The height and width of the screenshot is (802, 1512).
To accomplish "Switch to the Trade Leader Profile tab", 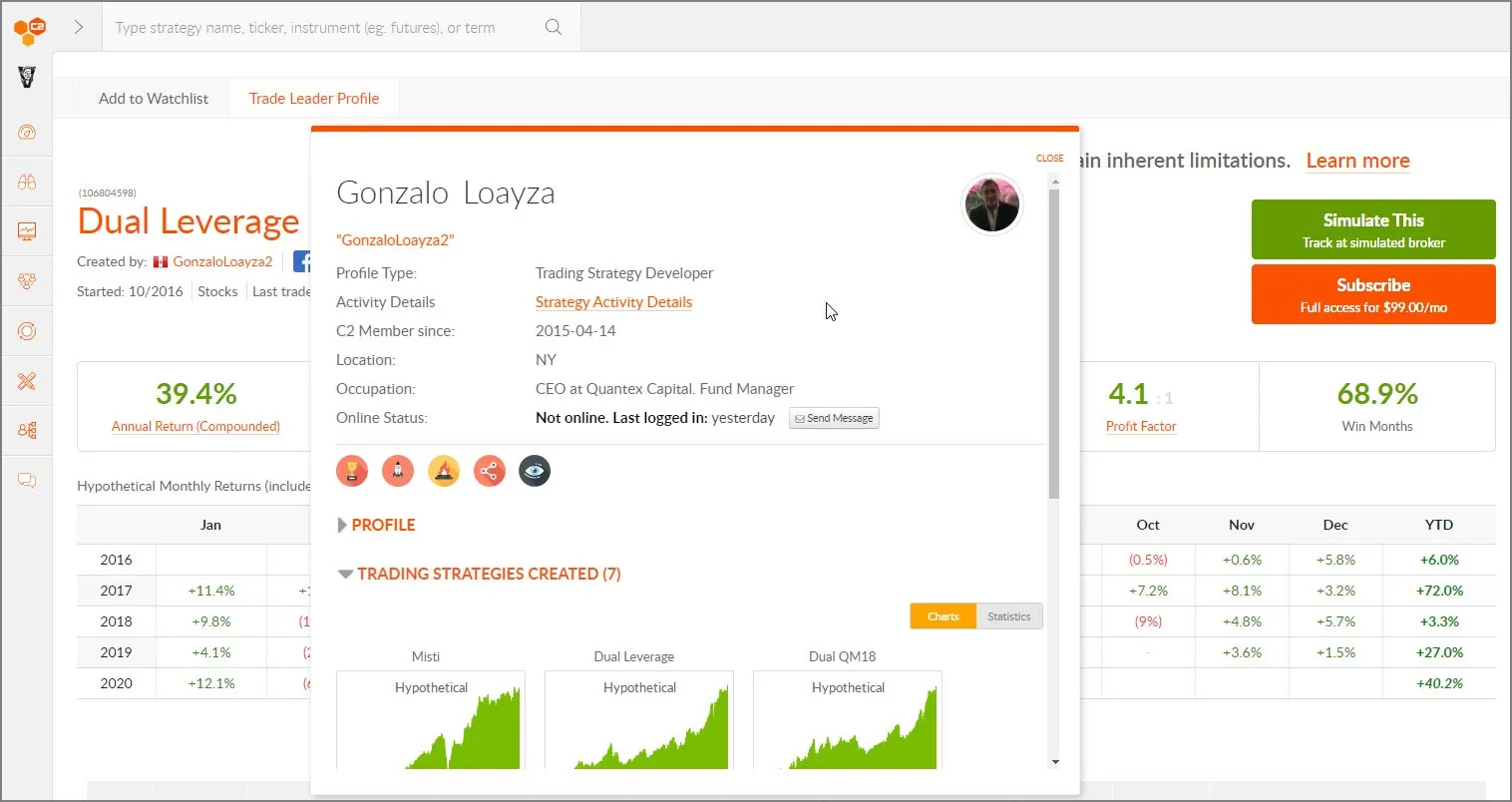I will 314,98.
